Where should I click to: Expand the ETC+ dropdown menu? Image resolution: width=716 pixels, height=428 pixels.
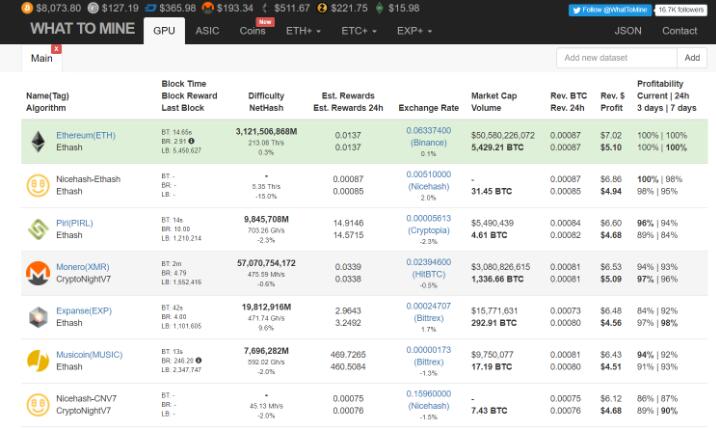359,31
